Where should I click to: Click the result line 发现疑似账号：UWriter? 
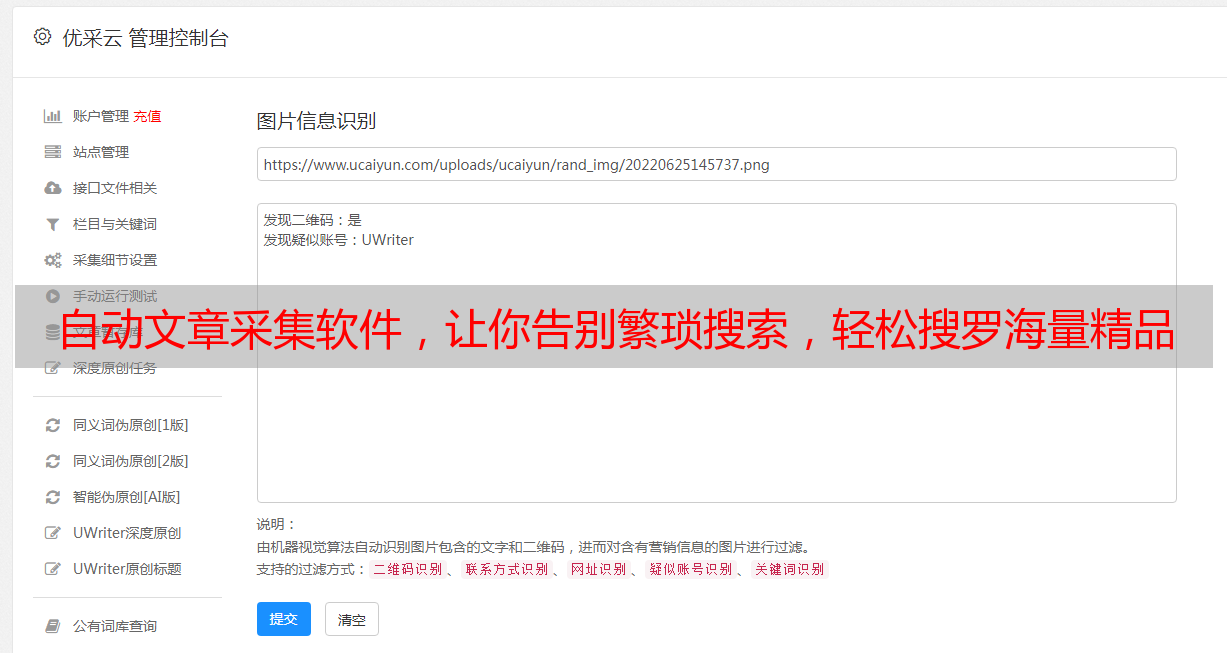point(339,240)
